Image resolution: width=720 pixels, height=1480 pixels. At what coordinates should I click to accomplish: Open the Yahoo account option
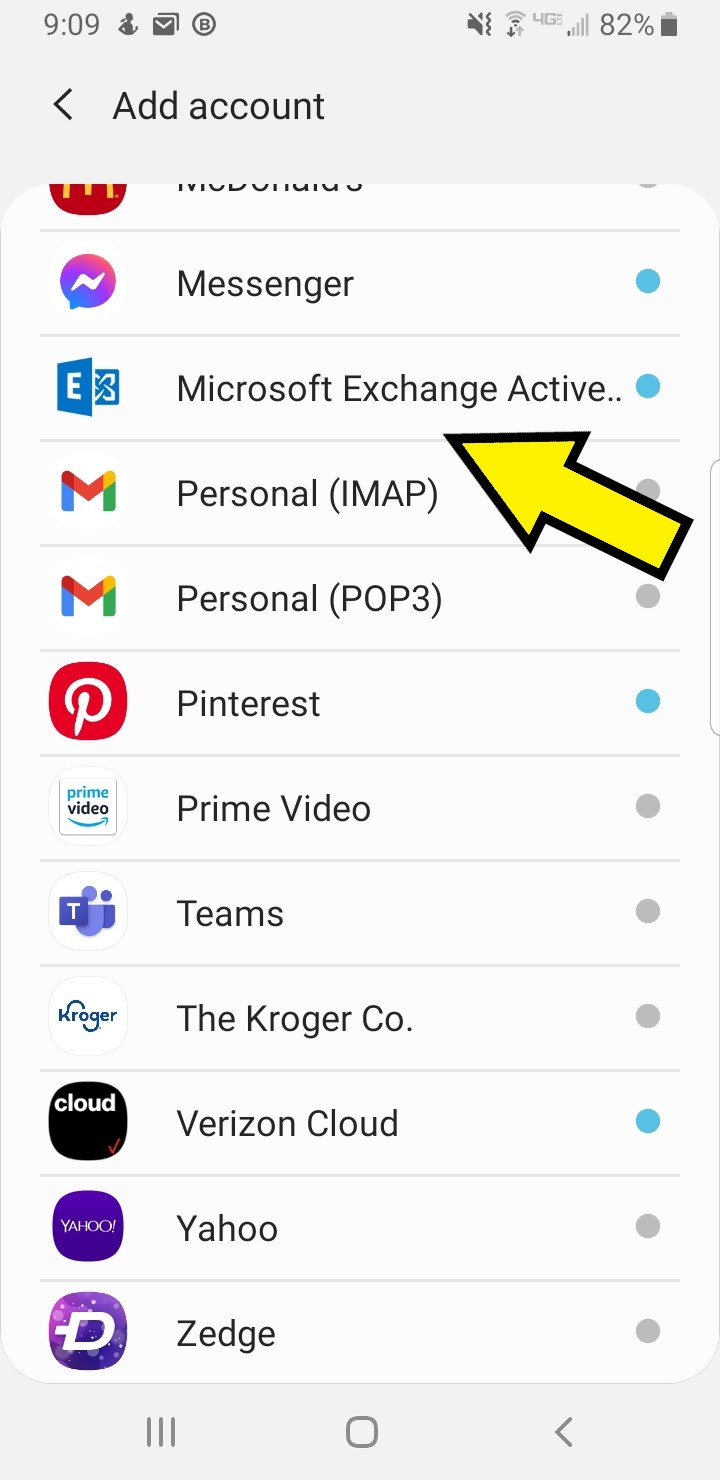pyautogui.click(x=360, y=1228)
